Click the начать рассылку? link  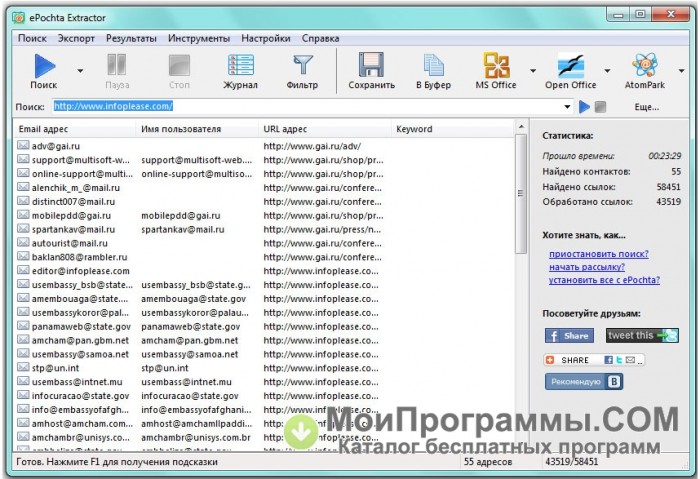[587, 267]
